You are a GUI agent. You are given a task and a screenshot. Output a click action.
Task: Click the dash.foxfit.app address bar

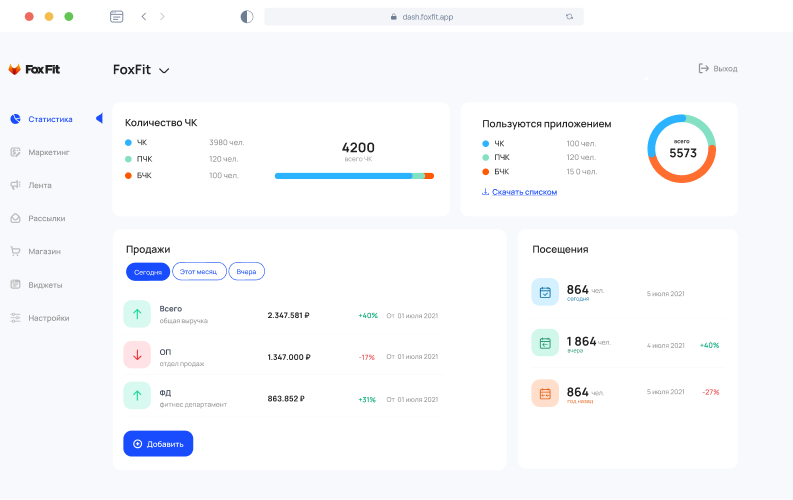(x=424, y=17)
